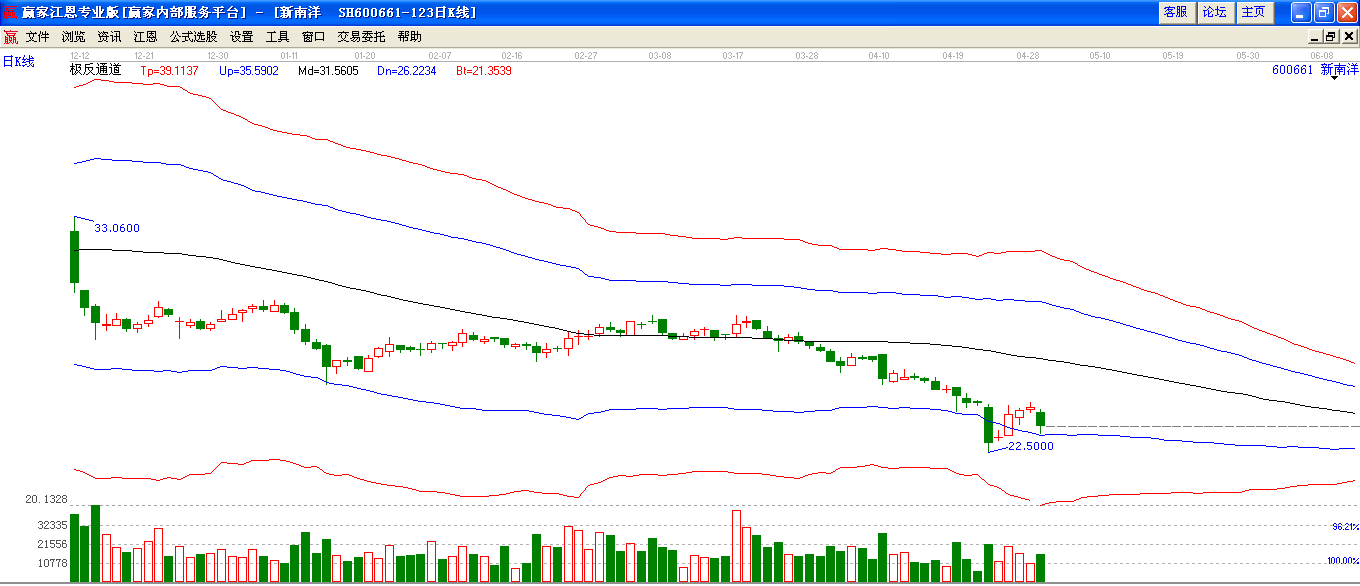Viewport: 1360px width, 586px height.
Task: Select the Bt=21.3539 value
Action: click(x=484, y=71)
